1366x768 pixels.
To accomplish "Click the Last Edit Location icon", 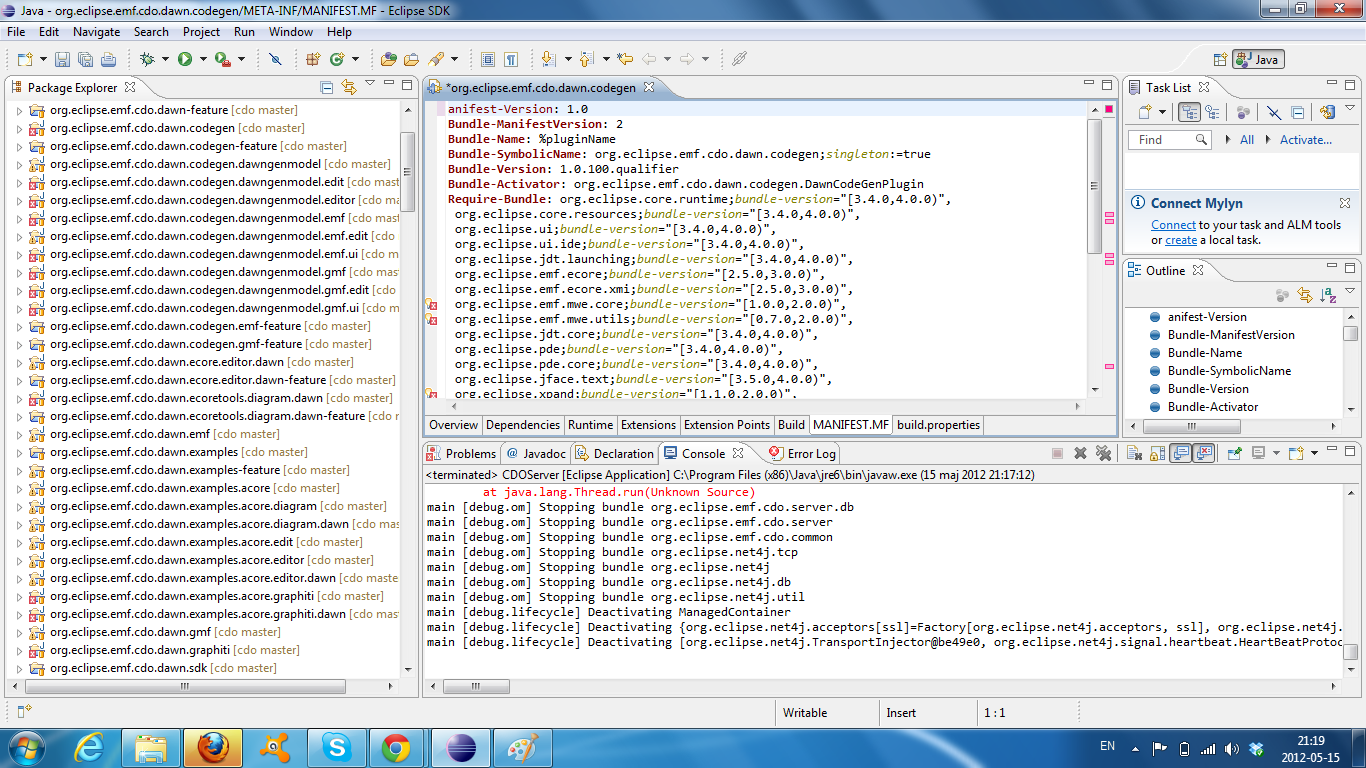I will pos(625,59).
